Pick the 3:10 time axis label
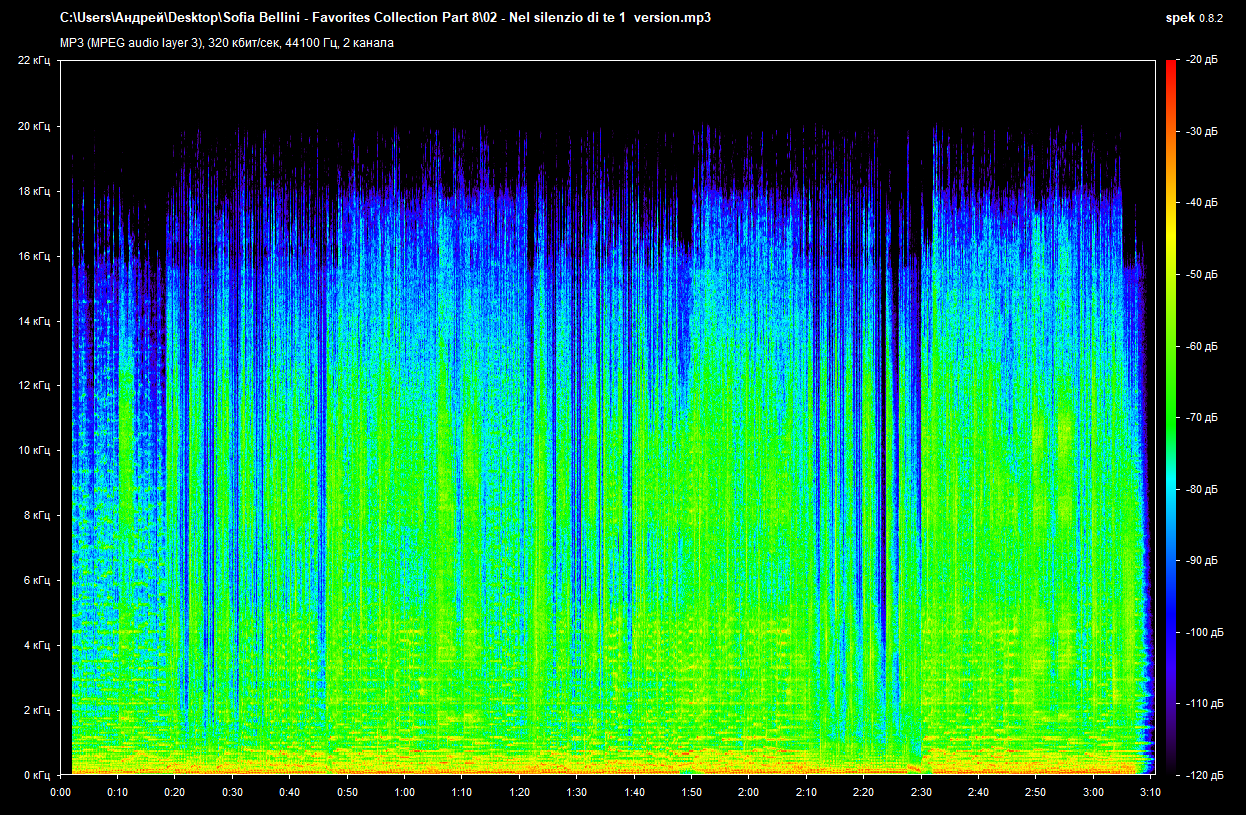Screen dimensions: 1246x815 pyautogui.click(x=1150, y=792)
